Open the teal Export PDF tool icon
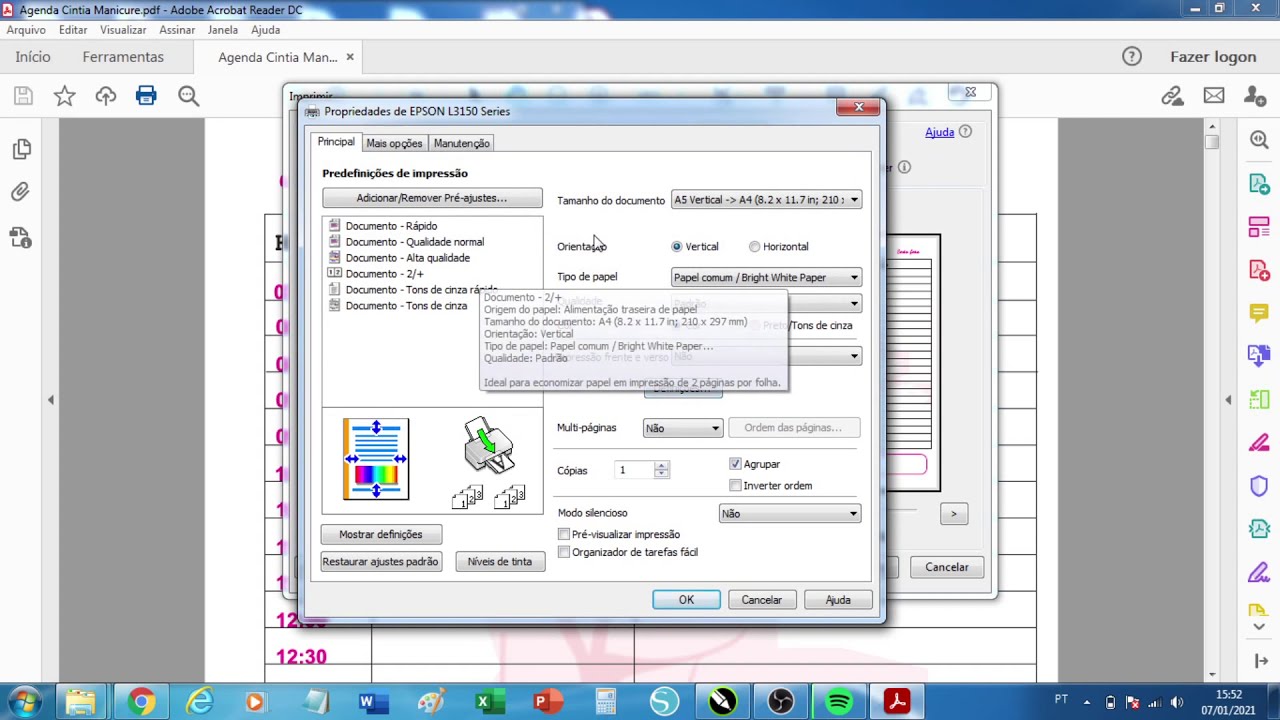The height and width of the screenshot is (720, 1280). pos(1259,184)
